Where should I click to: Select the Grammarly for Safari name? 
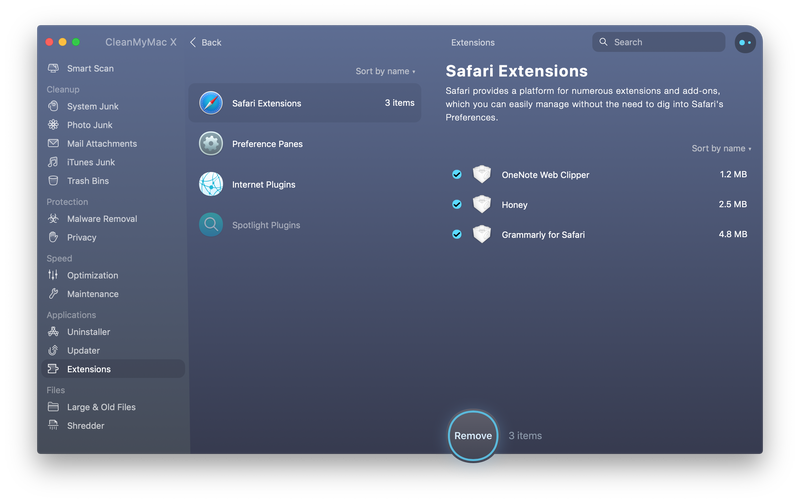pos(543,235)
